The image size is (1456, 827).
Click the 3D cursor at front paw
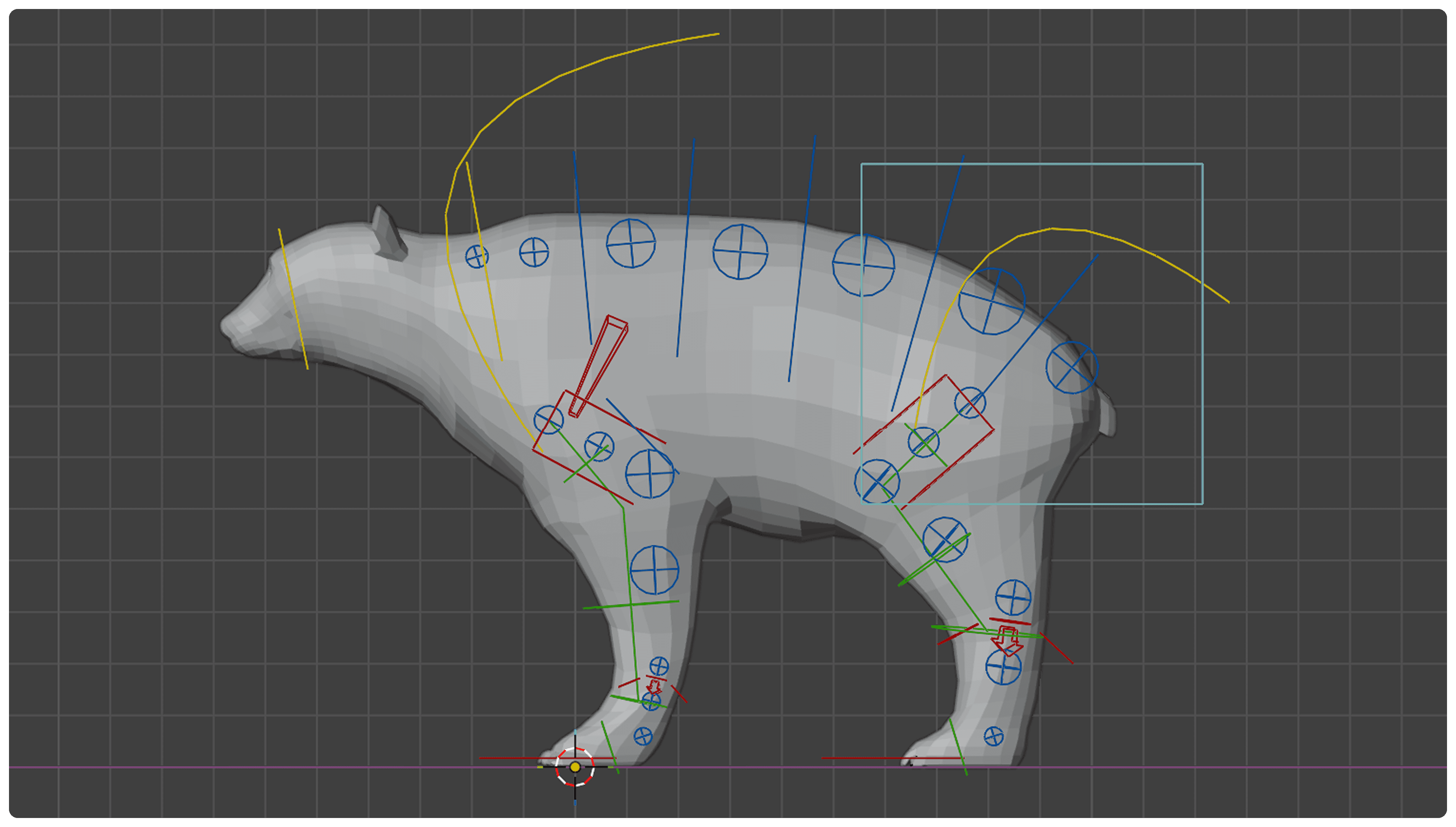pos(575,767)
